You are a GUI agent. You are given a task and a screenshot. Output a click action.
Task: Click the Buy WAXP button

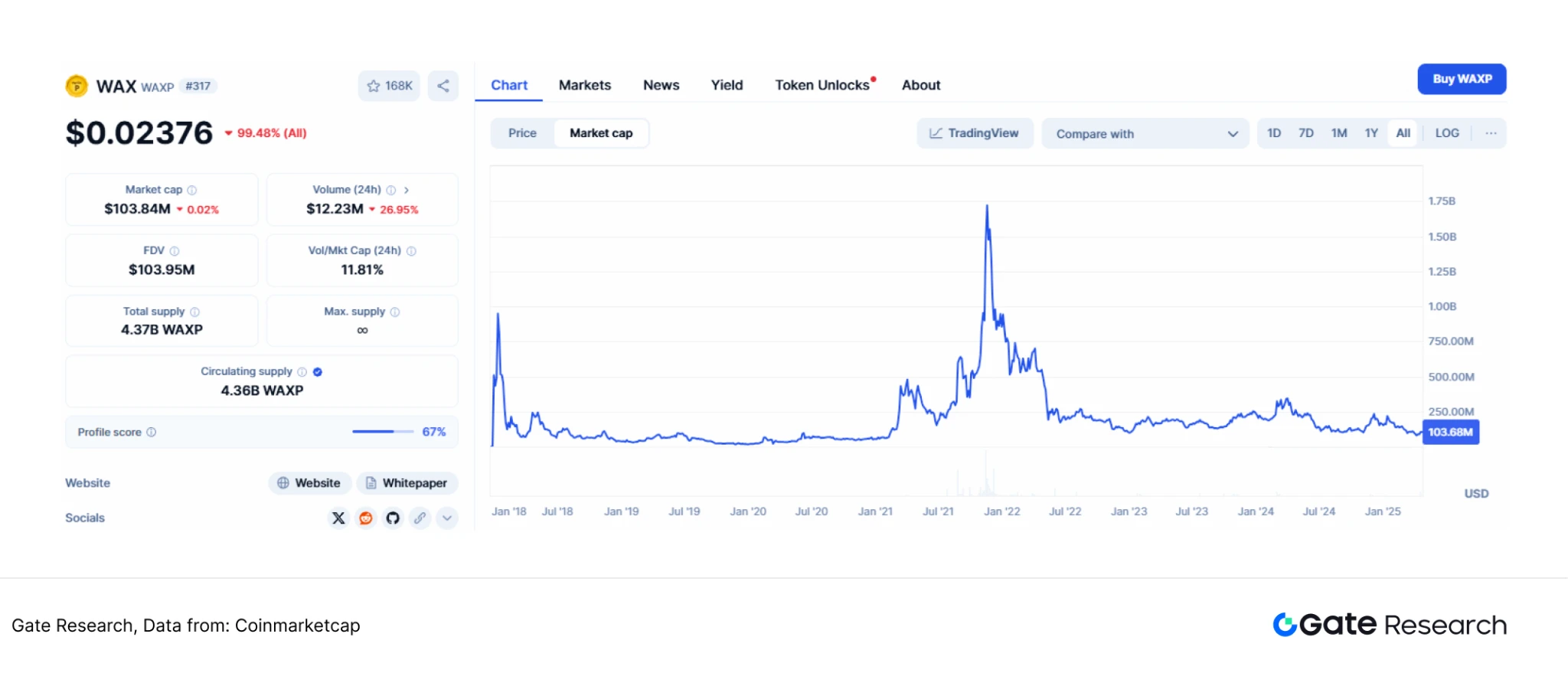tap(1462, 79)
